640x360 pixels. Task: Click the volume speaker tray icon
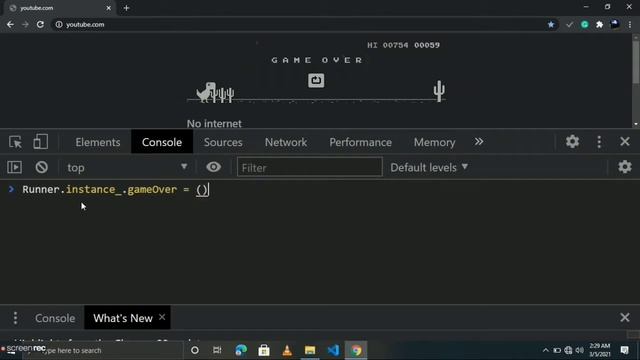(579, 350)
